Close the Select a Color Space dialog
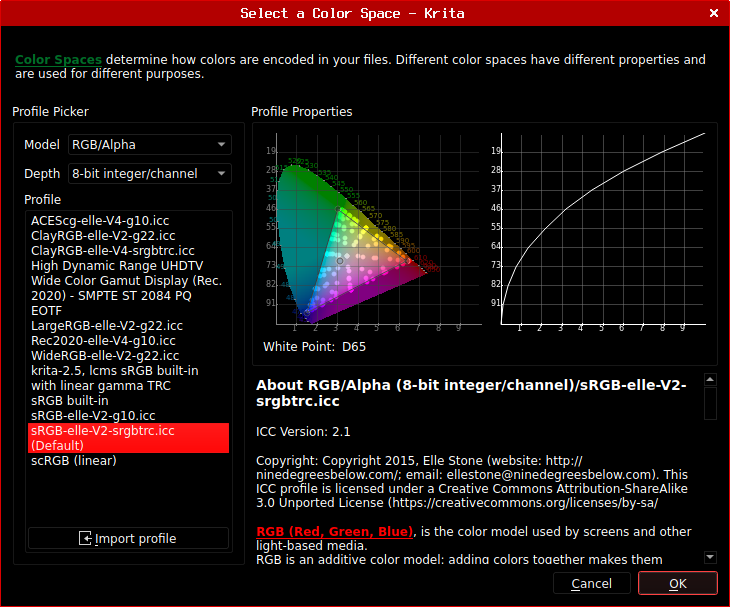 coord(714,13)
